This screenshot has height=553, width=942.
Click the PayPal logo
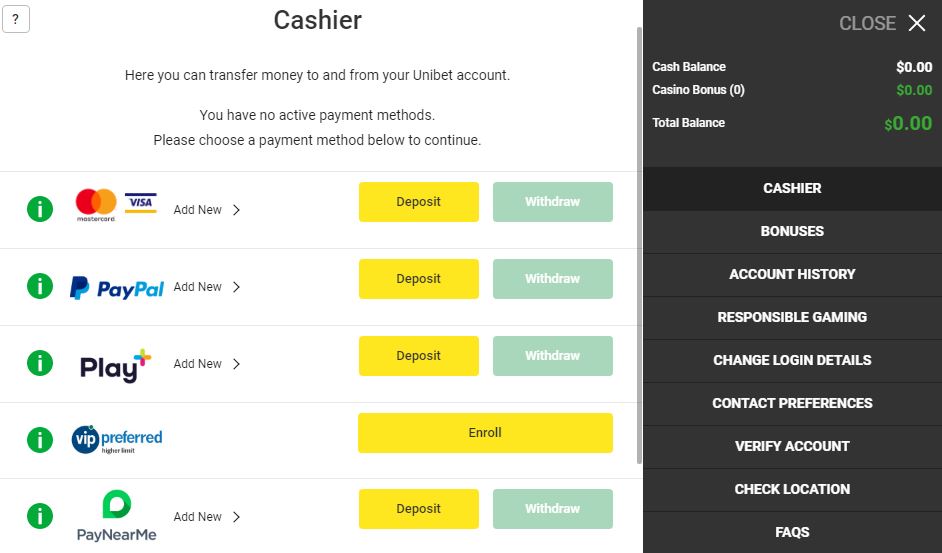tap(117, 288)
